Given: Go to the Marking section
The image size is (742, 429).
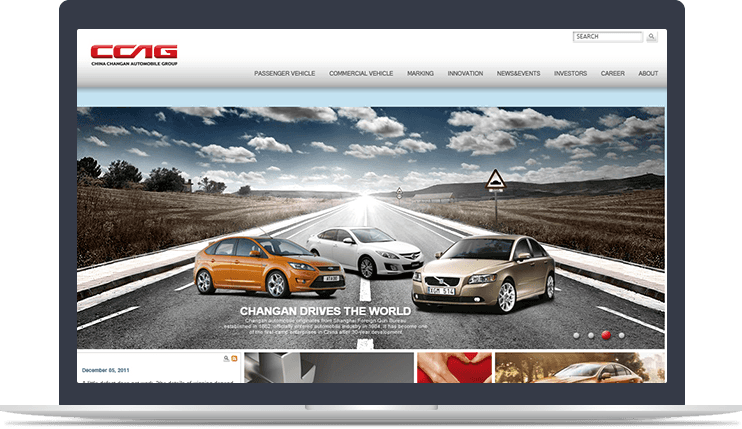Looking at the screenshot, I should click(420, 74).
